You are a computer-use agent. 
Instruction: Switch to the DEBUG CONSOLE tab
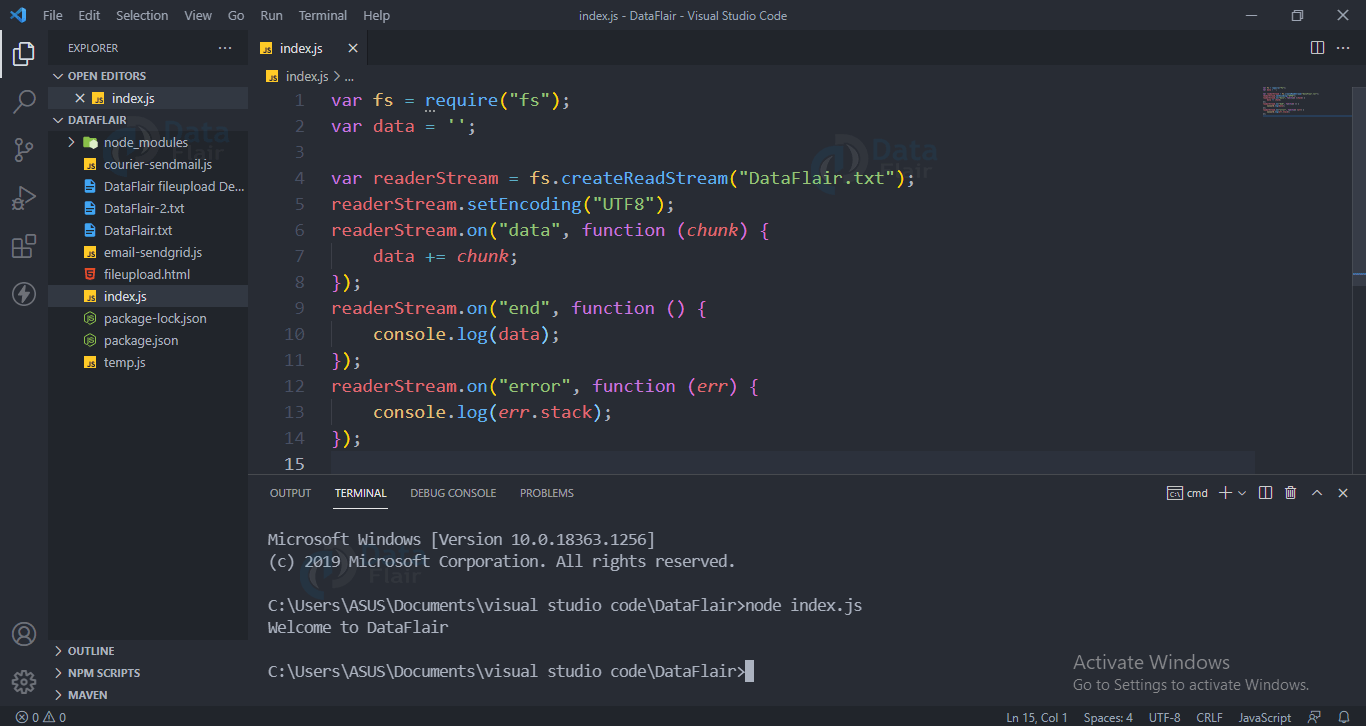pos(453,492)
